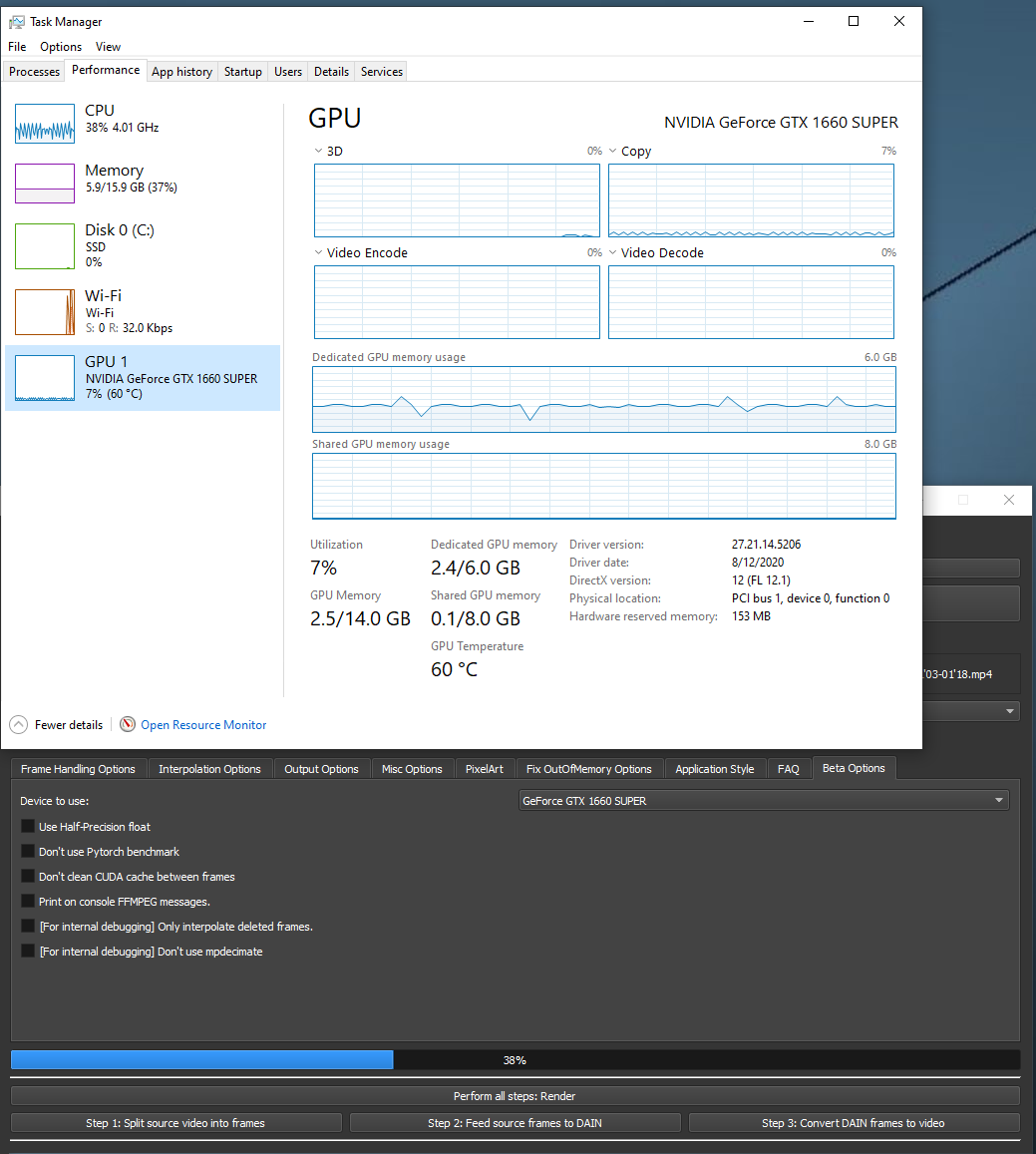Maximize the Task Manager window
1036x1154 pixels.
(854, 21)
